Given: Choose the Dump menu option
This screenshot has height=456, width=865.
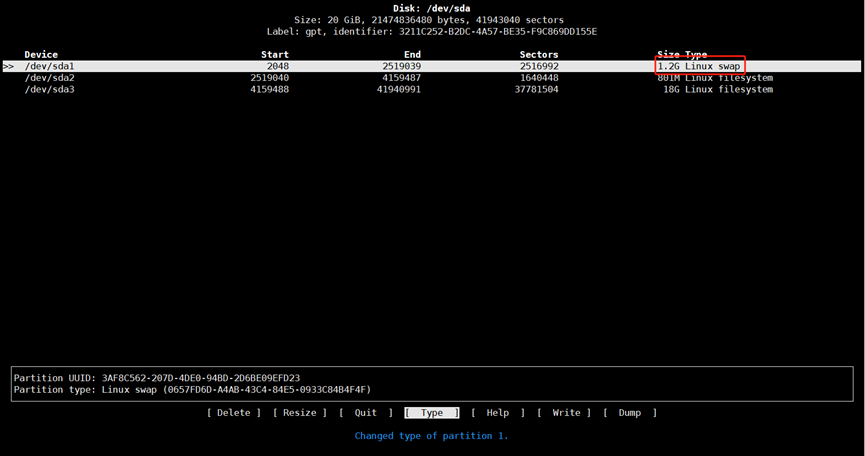Looking at the screenshot, I should (630, 413).
